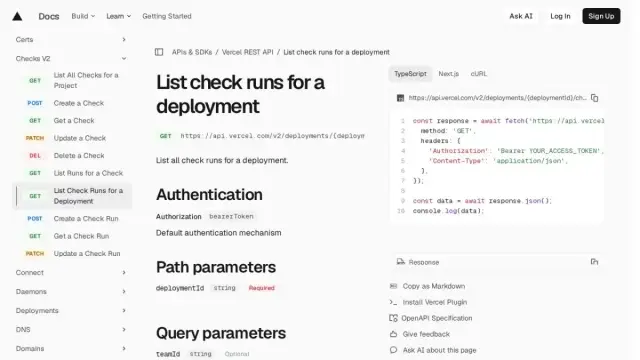
Task: Expand the Deployments sidebar section
Action: tap(71, 311)
